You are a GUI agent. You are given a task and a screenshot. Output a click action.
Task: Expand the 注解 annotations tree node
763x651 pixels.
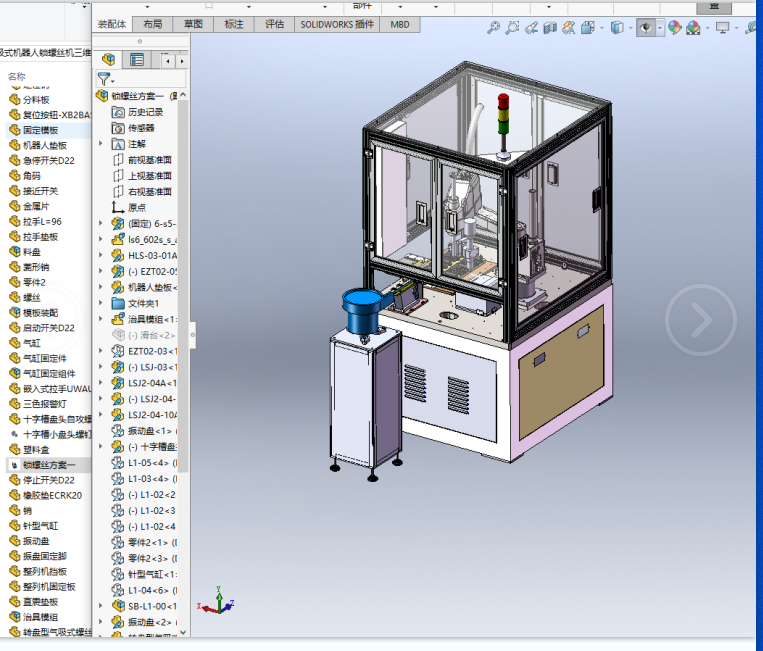[x=101, y=144]
